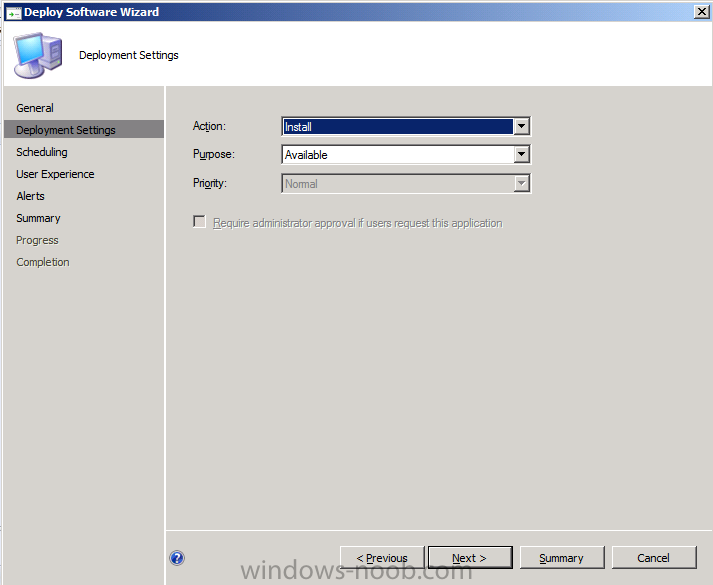Open the Alerts wizard step
Screen dimensions: 713x585
(x=30, y=196)
